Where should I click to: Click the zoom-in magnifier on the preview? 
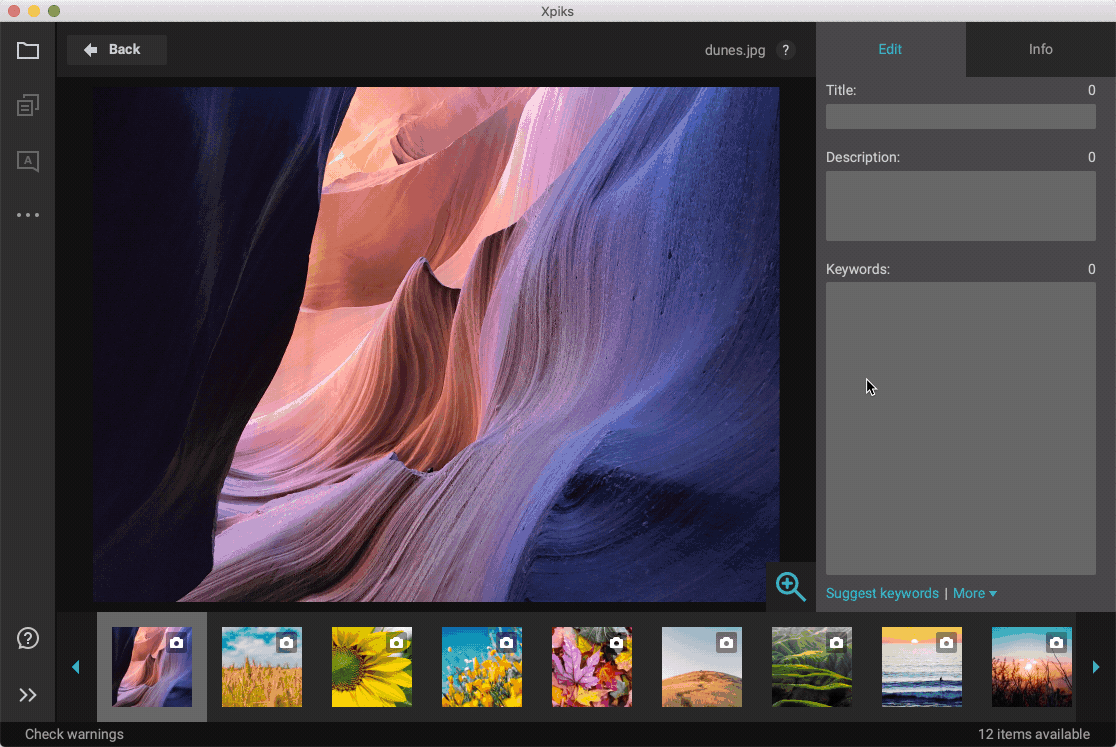point(790,587)
